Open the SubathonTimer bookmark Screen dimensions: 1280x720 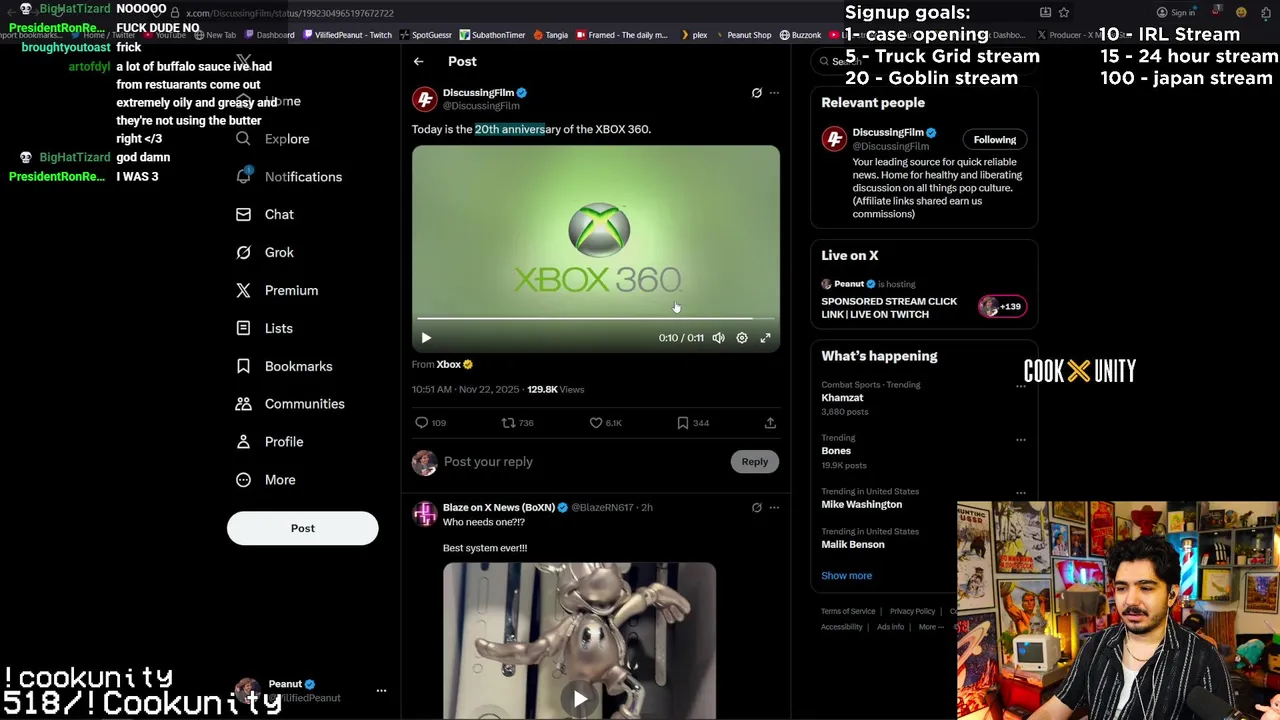(x=492, y=35)
